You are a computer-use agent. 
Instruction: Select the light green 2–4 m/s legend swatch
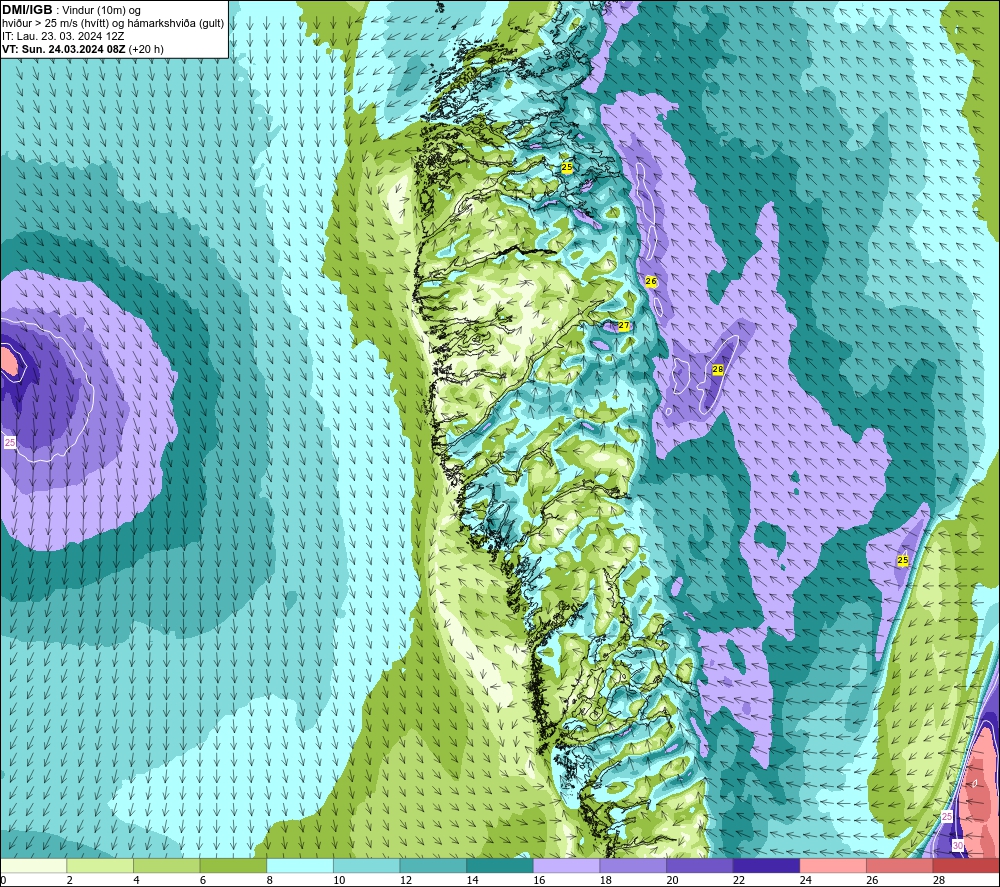point(99,865)
